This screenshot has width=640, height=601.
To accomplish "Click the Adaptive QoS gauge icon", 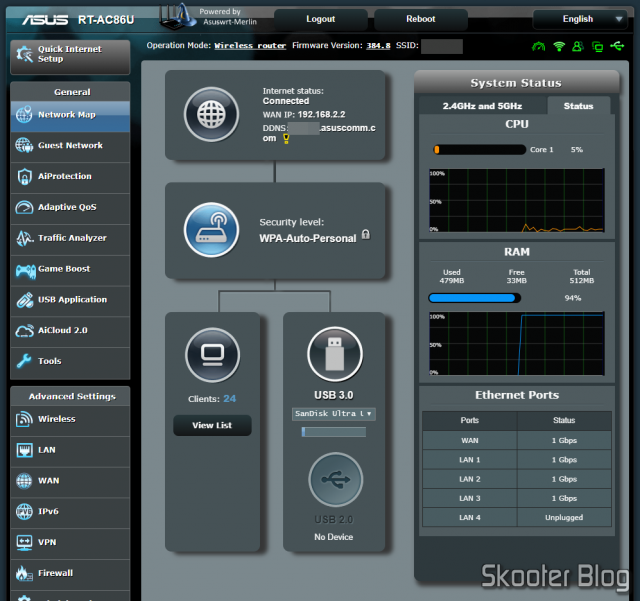I will pyautogui.click(x=24, y=207).
